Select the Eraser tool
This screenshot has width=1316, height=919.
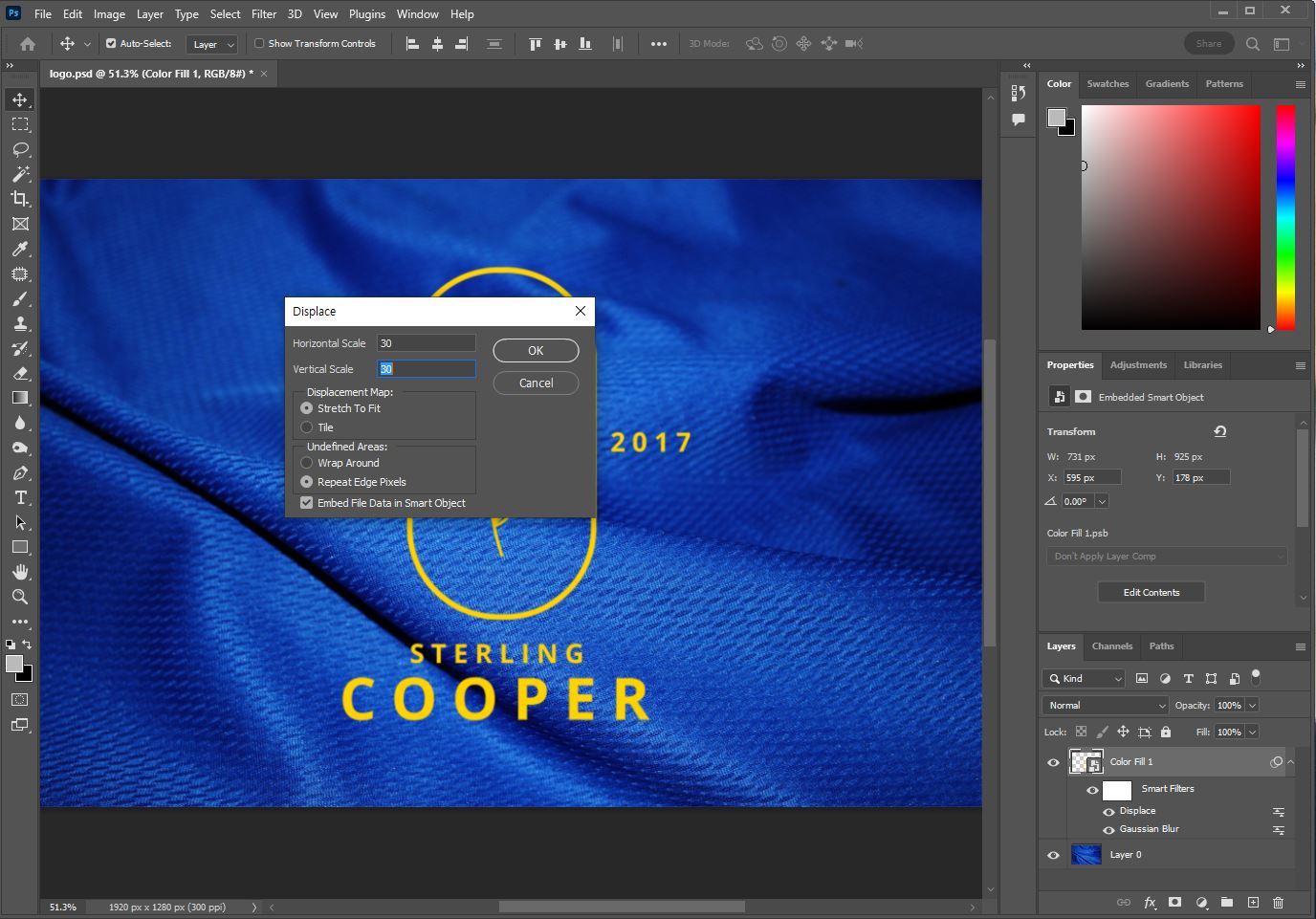(x=20, y=373)
